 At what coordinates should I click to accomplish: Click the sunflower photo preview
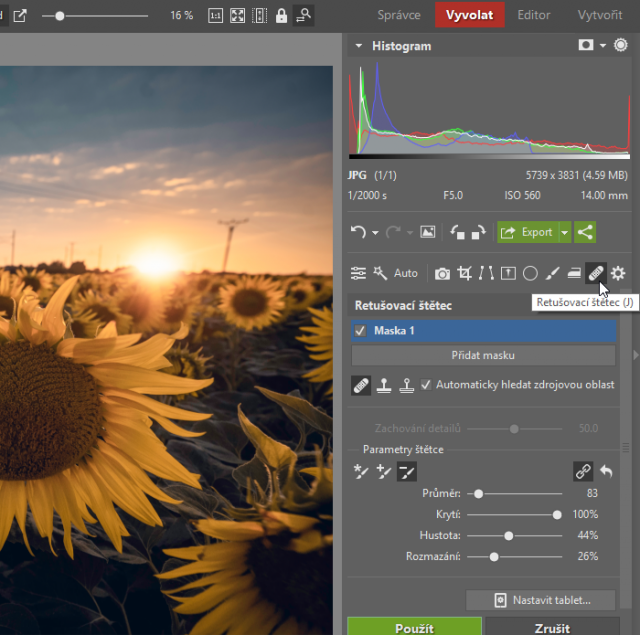(x=166, y=350)
